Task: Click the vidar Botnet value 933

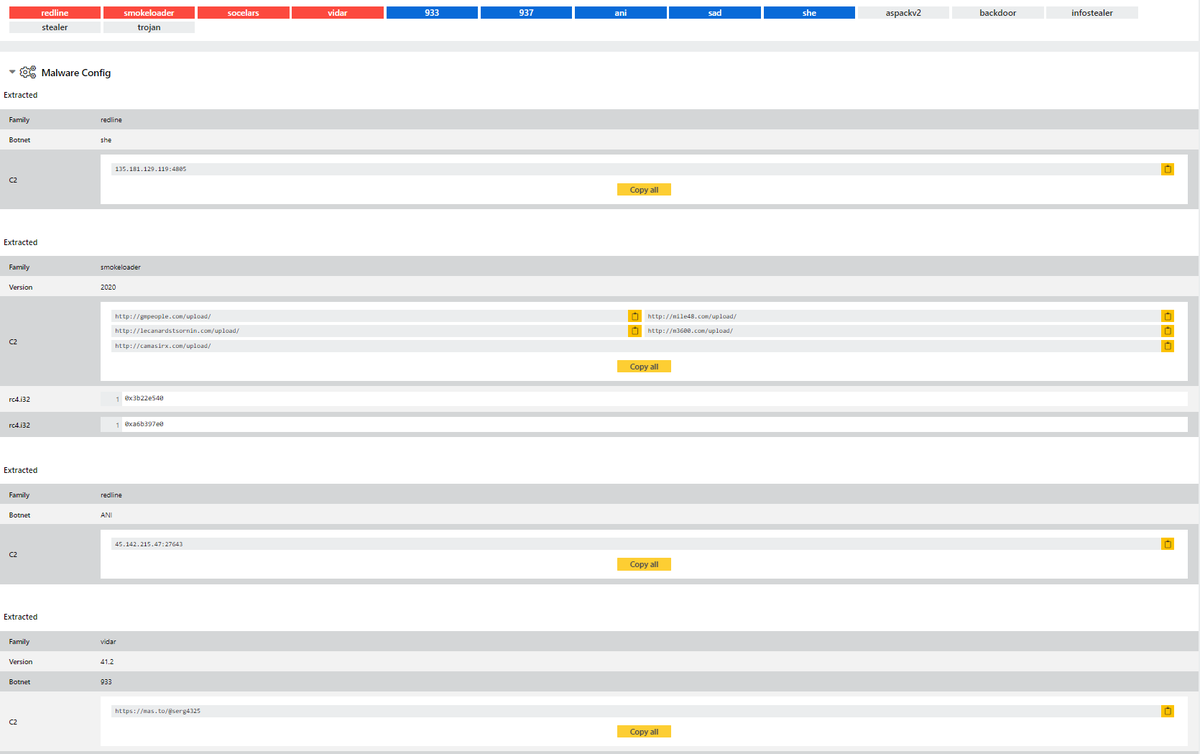Action: (106, 681)
